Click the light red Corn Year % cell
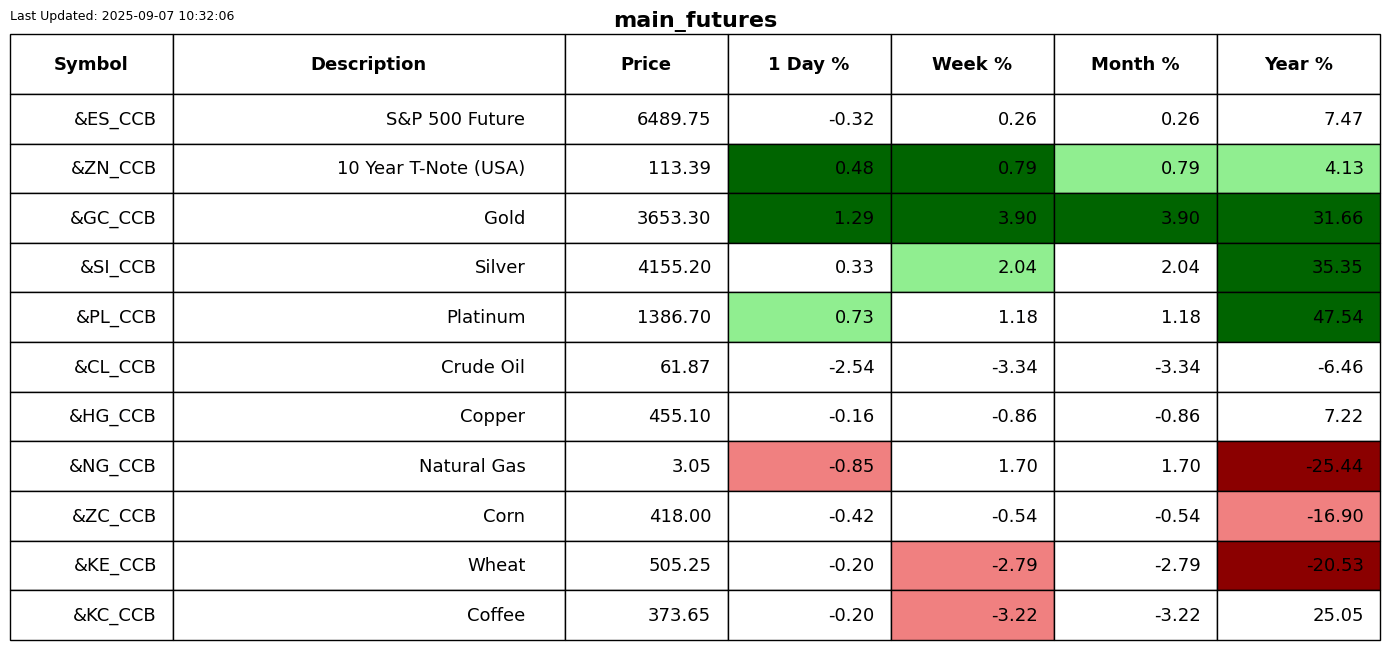This screenshot has height=650, width=1390. coord(1298,516)
